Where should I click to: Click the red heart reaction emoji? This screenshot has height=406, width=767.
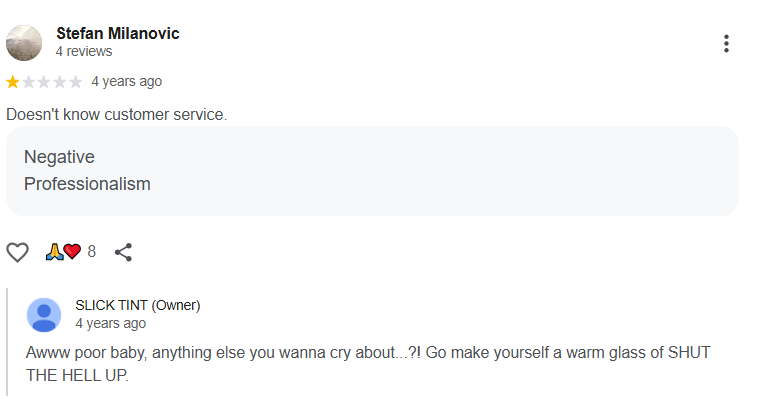click(x=71, y=252)
